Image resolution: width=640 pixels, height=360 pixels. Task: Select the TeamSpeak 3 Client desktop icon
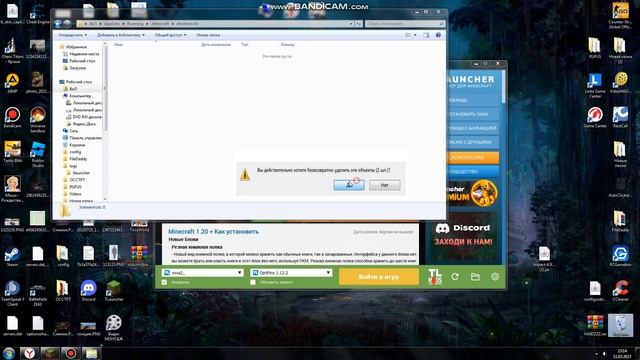tap(12, 293)
